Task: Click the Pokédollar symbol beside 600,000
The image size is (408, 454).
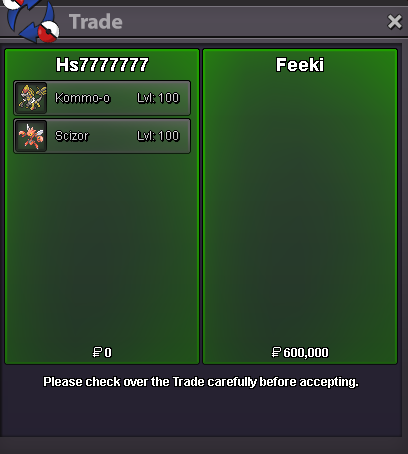Action: (x=276, y=352)
